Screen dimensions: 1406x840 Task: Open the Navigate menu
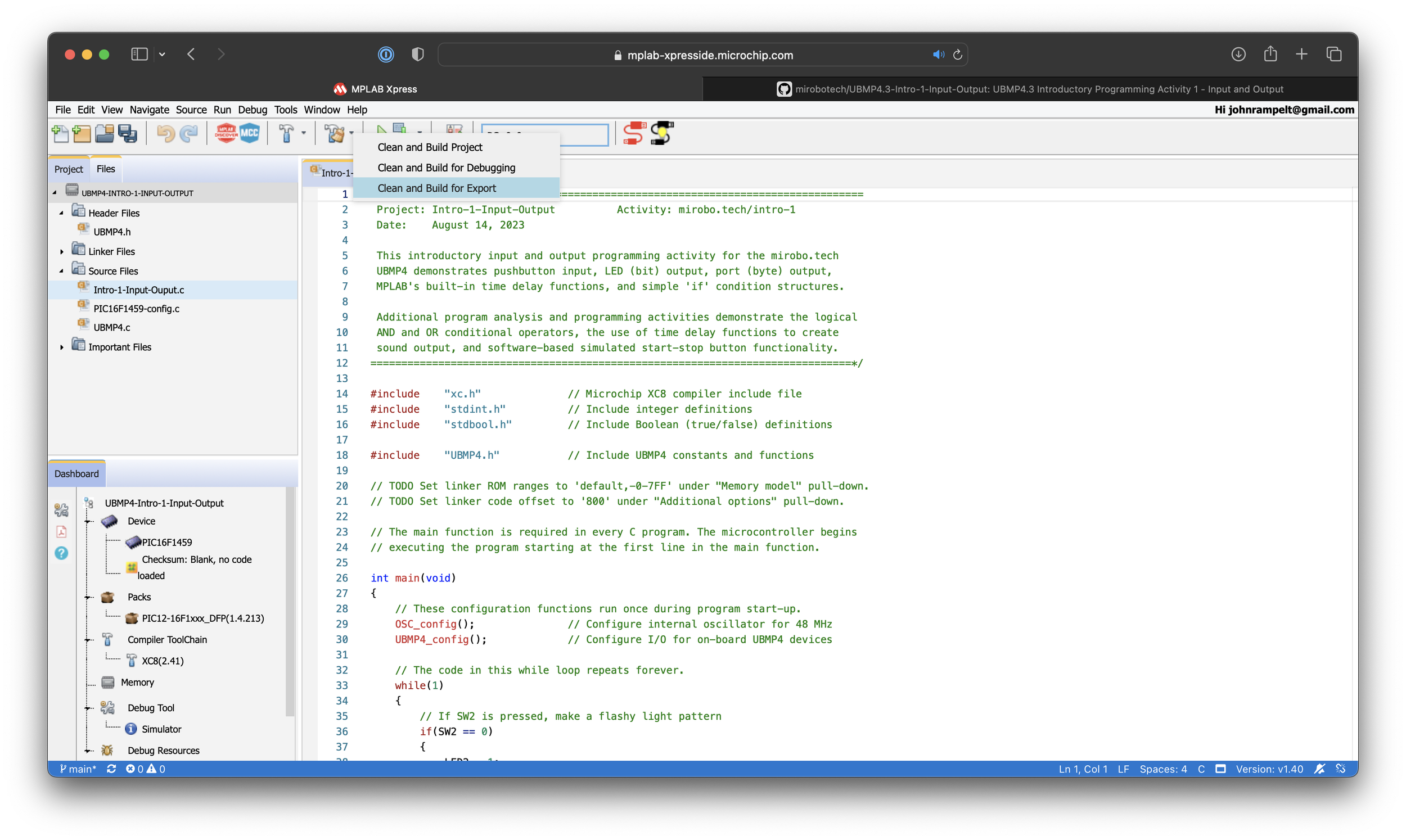click(149, 110)
